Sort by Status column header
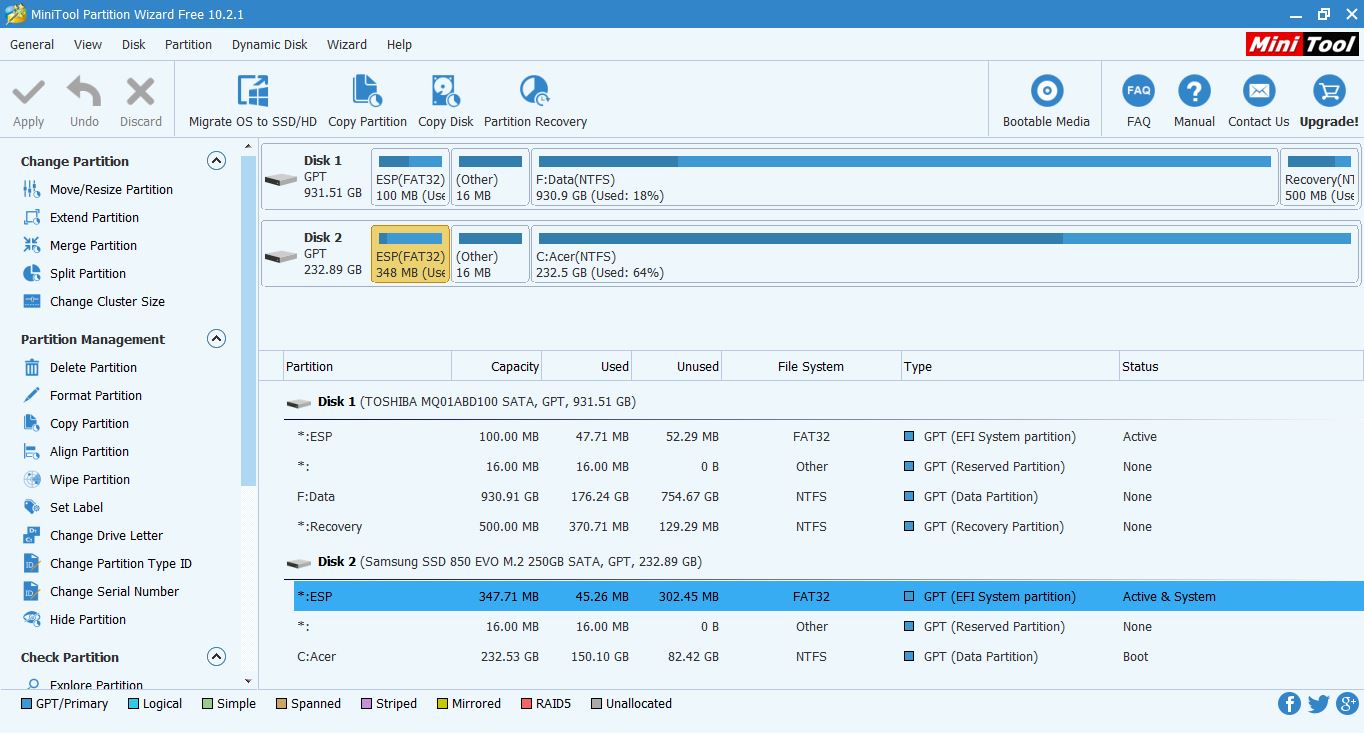Viewport: 1364px width, 733px height. tap(1240, 366)
